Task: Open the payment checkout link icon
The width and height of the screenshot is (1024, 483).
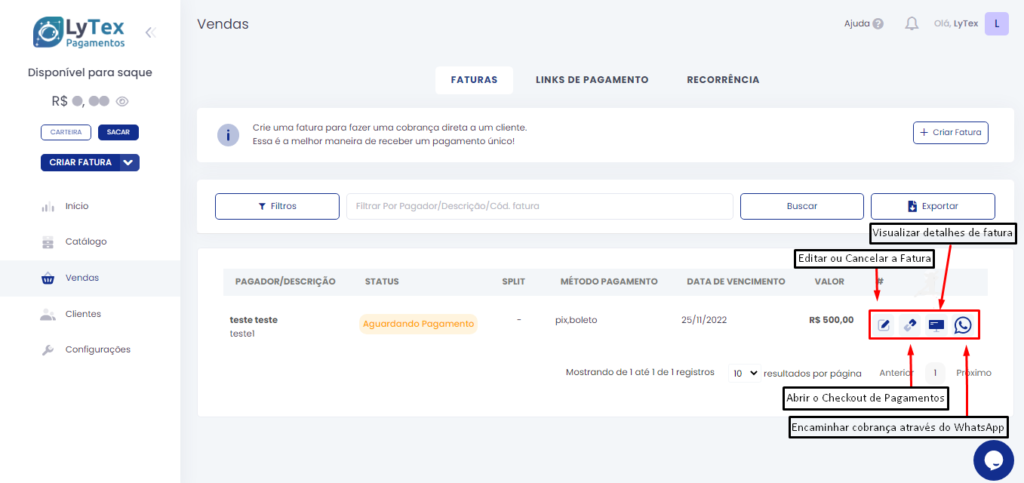Action: tap(910, 325)
